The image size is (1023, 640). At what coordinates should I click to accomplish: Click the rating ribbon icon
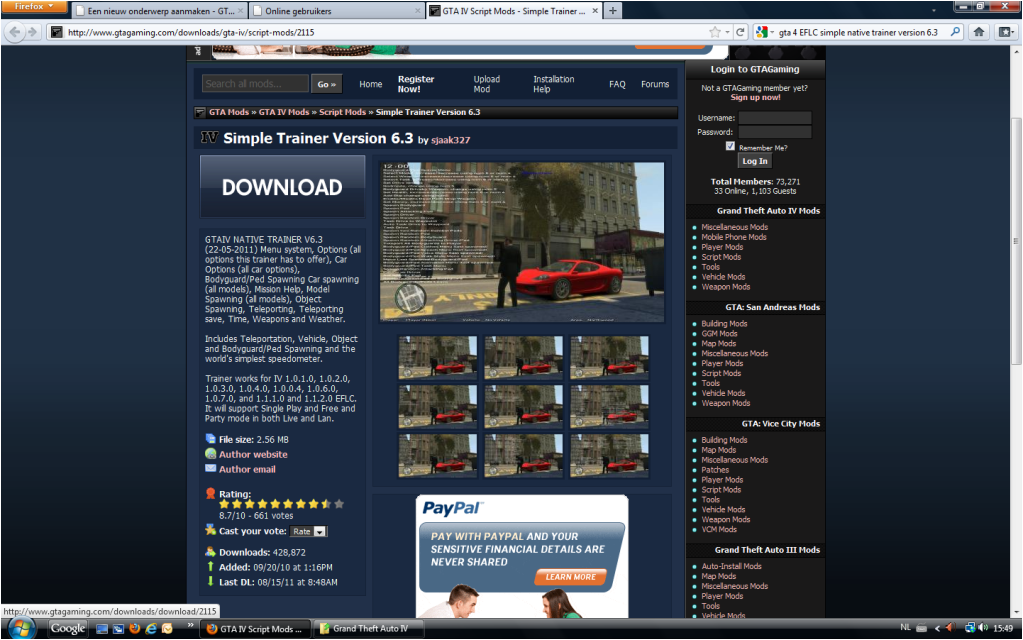tap(210, 494)
